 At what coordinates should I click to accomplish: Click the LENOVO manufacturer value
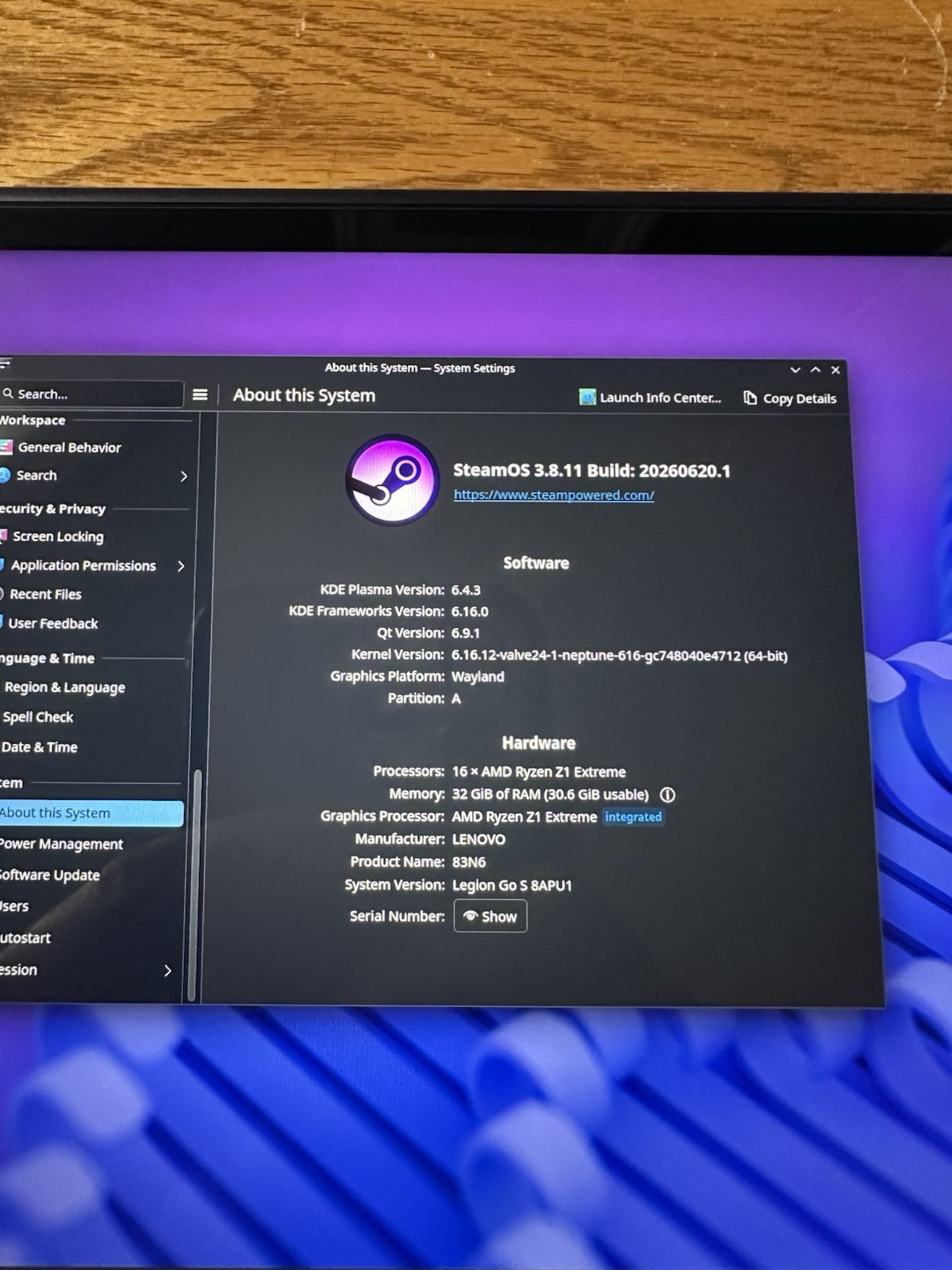click(478, 839)
